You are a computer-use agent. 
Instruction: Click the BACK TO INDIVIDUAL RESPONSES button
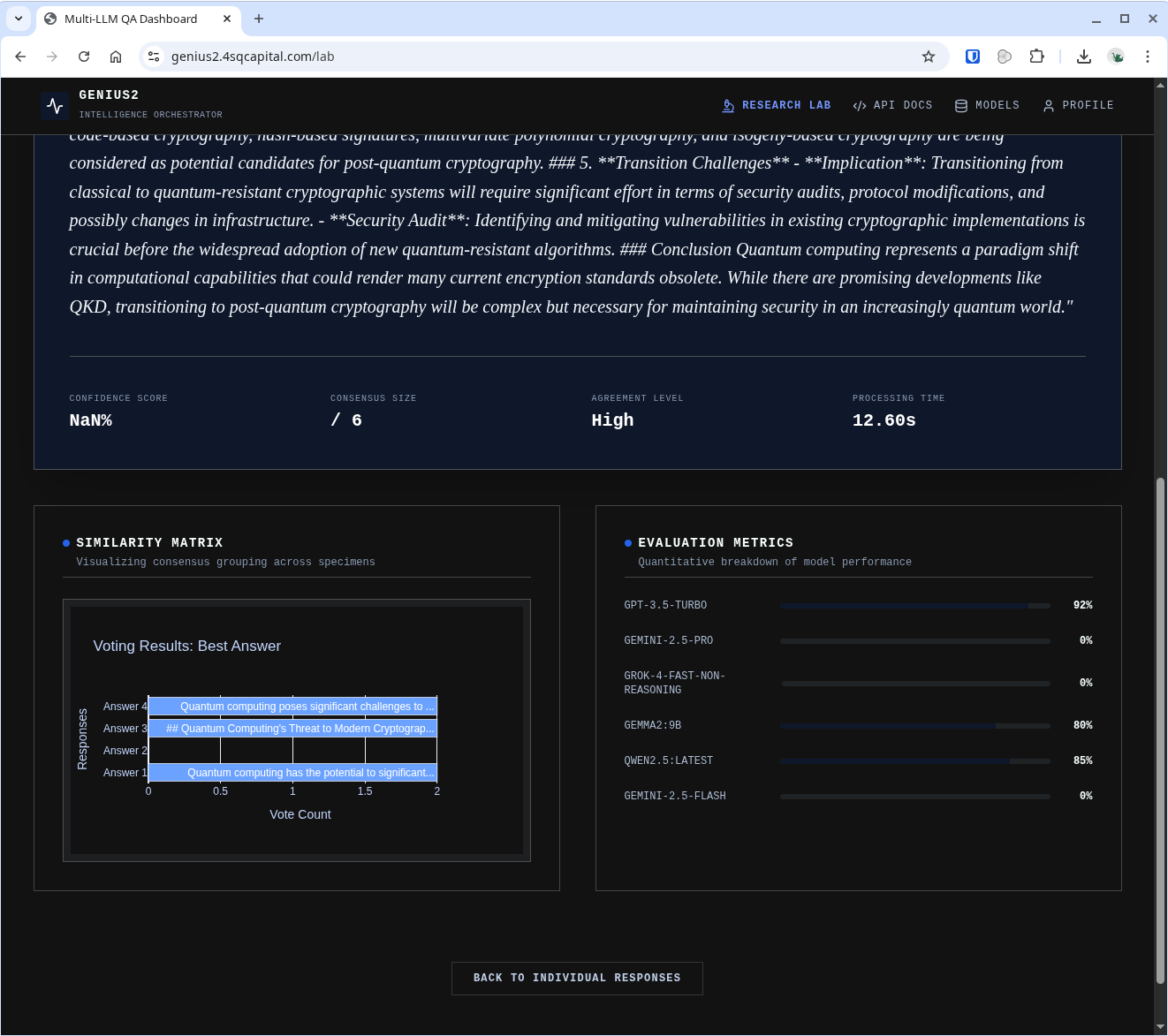click(x=577, y=978)
